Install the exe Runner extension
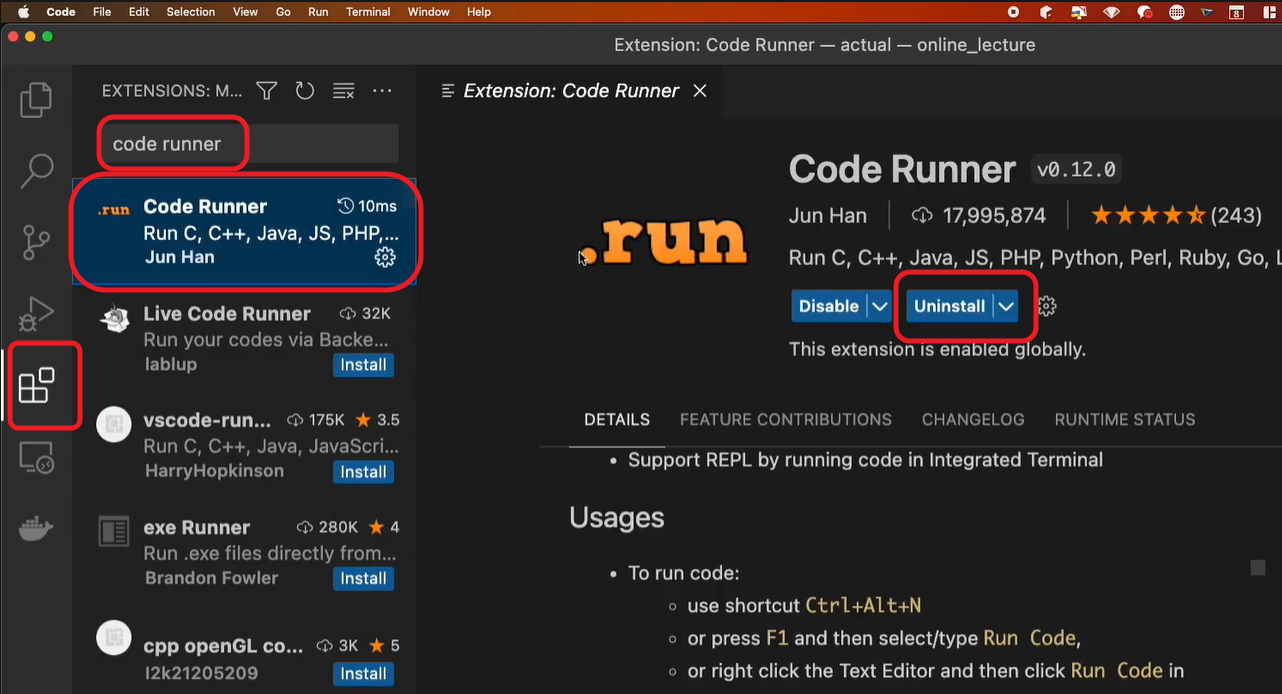Image resolution: width=1282 pixels, height=694 pixels. [363, 578]
